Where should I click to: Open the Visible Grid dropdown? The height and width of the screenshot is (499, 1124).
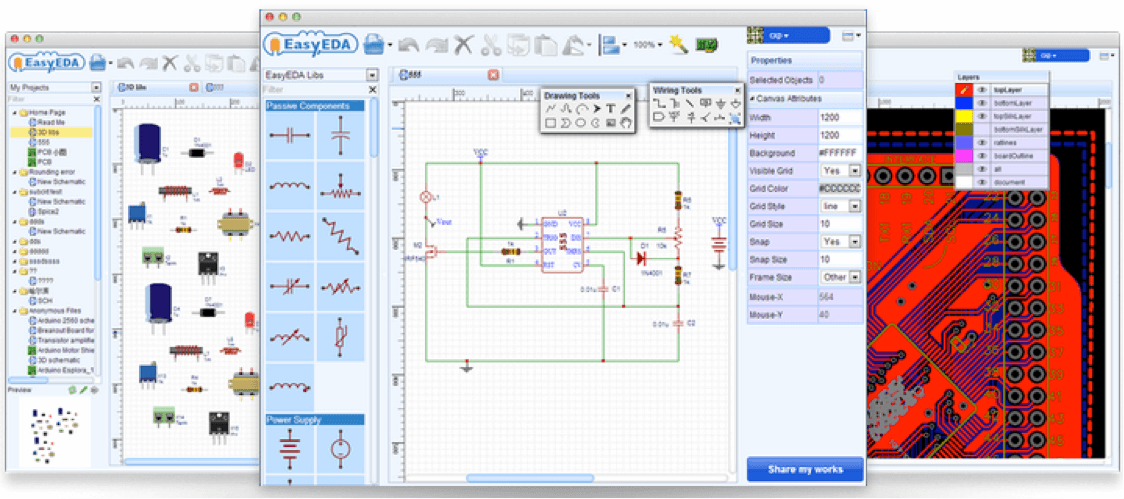(x=855, y=170)
